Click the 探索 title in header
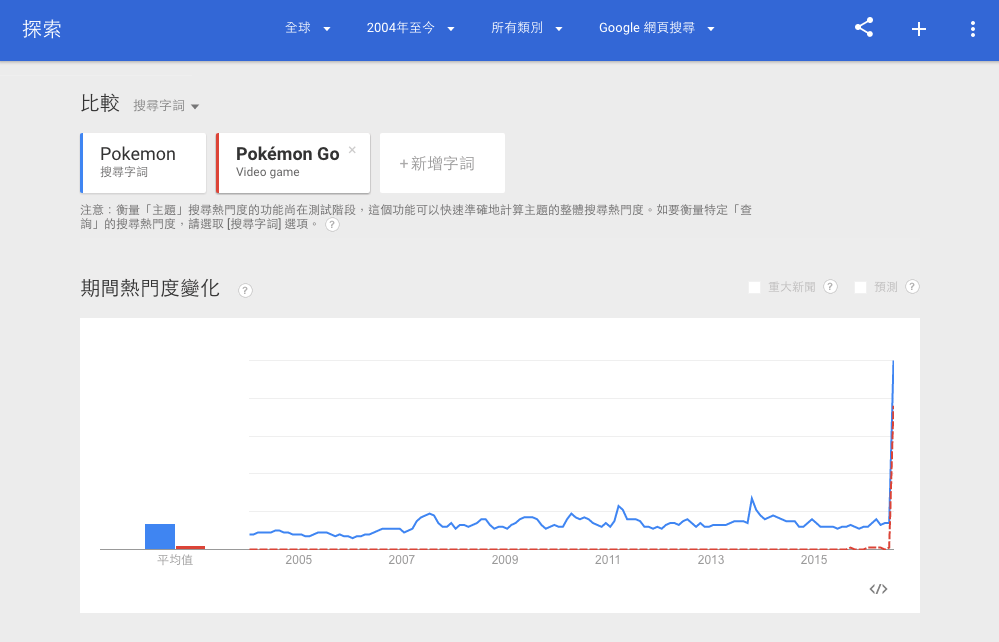Viewport: 999px width, 642px height. click(42, 29)
